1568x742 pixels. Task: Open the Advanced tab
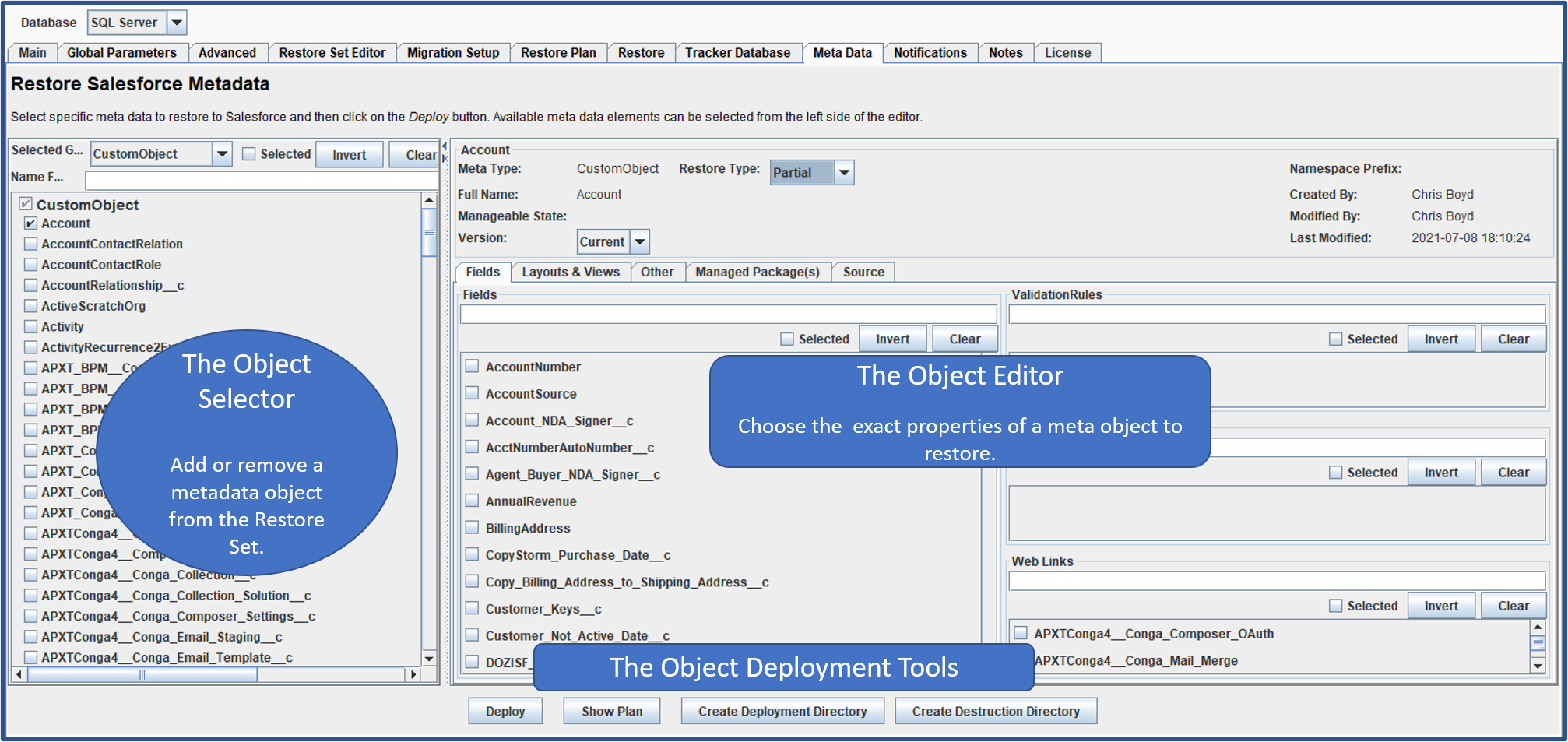pos(227,53)
